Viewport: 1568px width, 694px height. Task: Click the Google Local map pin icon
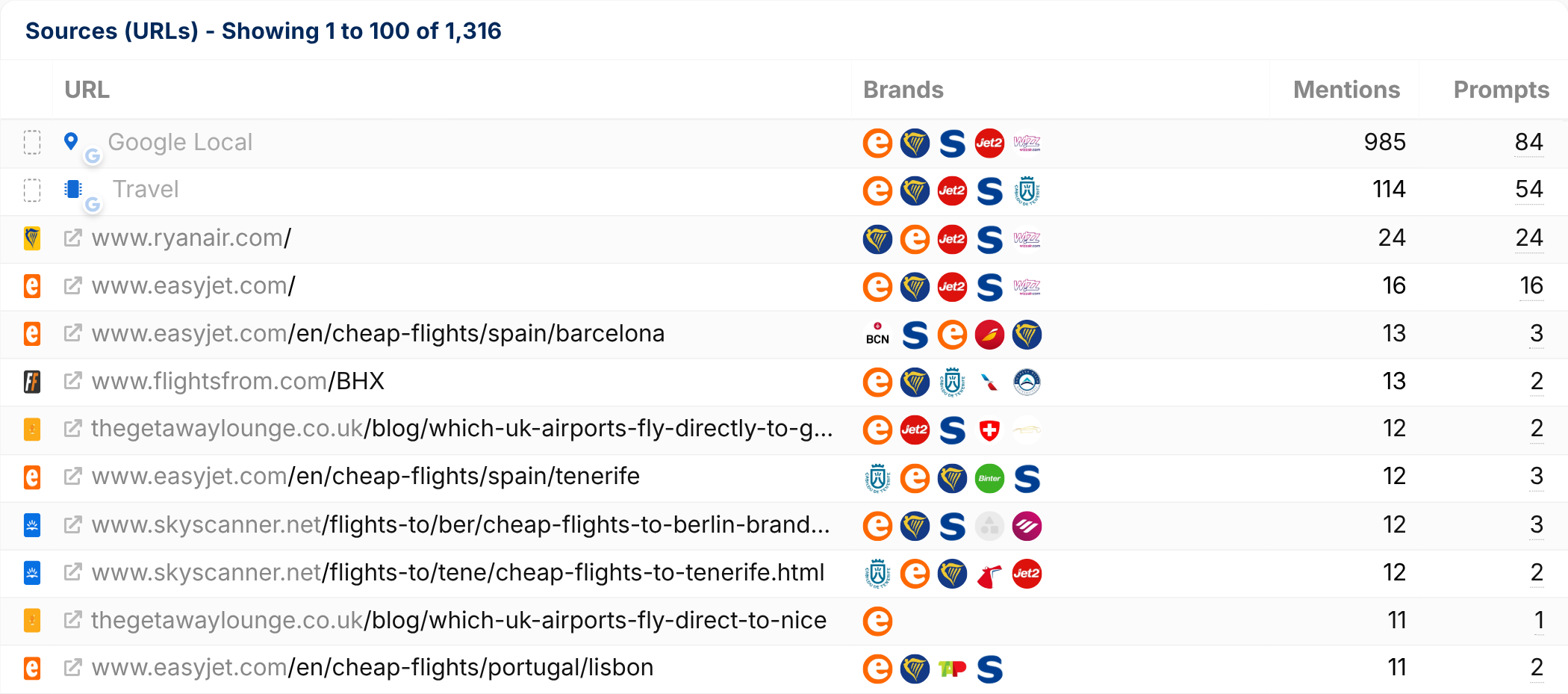[71, 140]
